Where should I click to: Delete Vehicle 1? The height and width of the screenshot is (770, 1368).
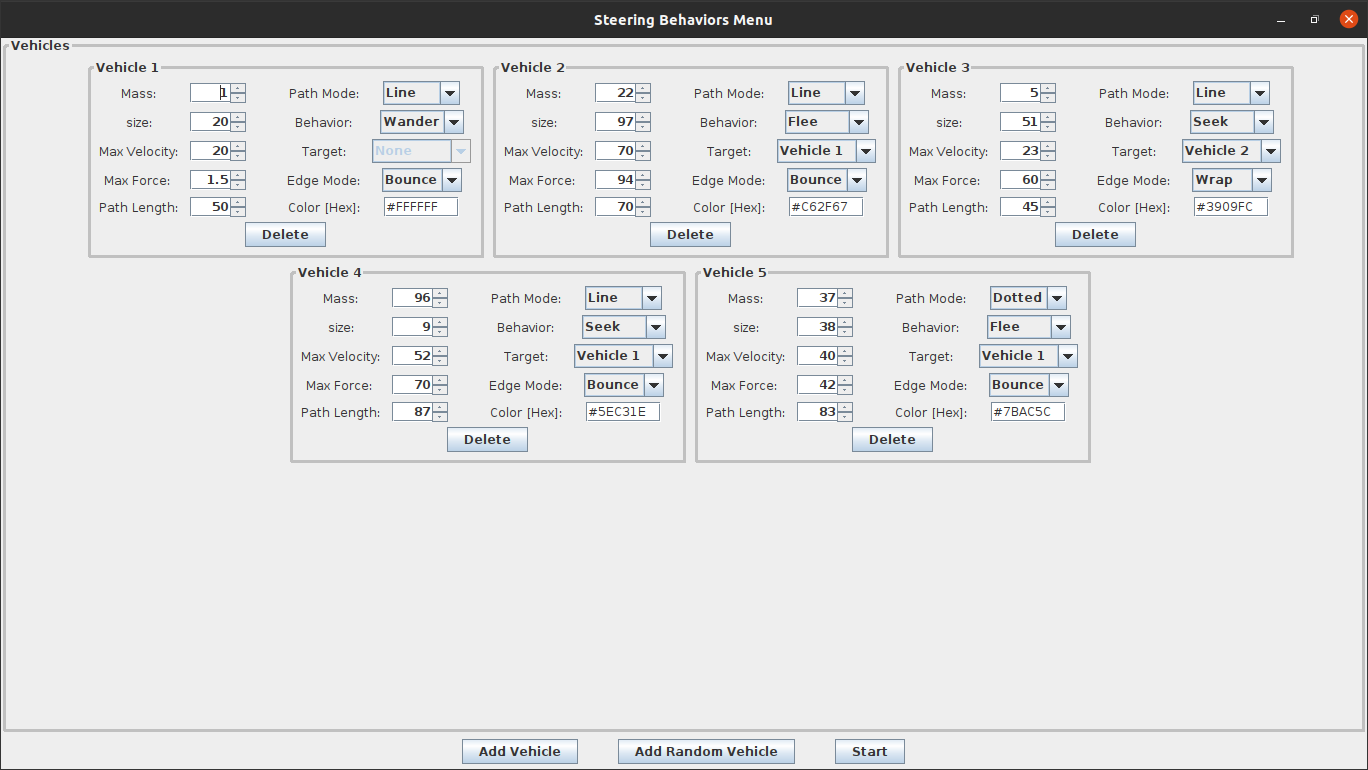pos(285,234)
